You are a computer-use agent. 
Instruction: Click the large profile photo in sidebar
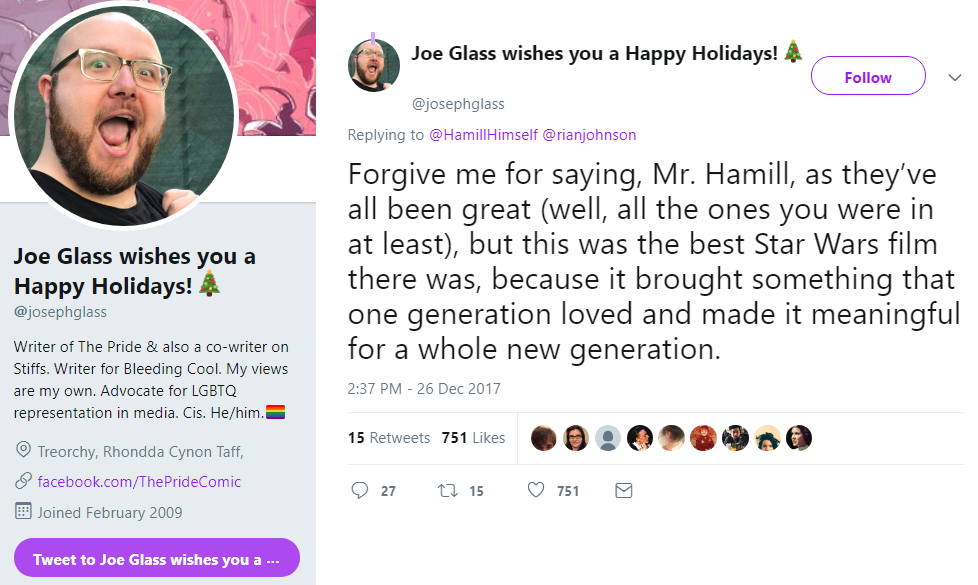click(123, 115)
